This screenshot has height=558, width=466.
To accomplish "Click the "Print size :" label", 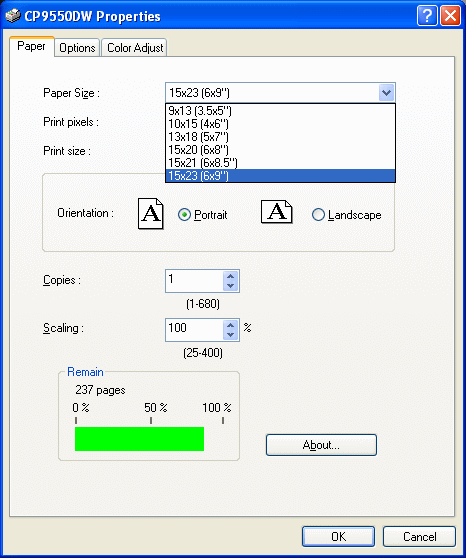I will tap(67, 151).
